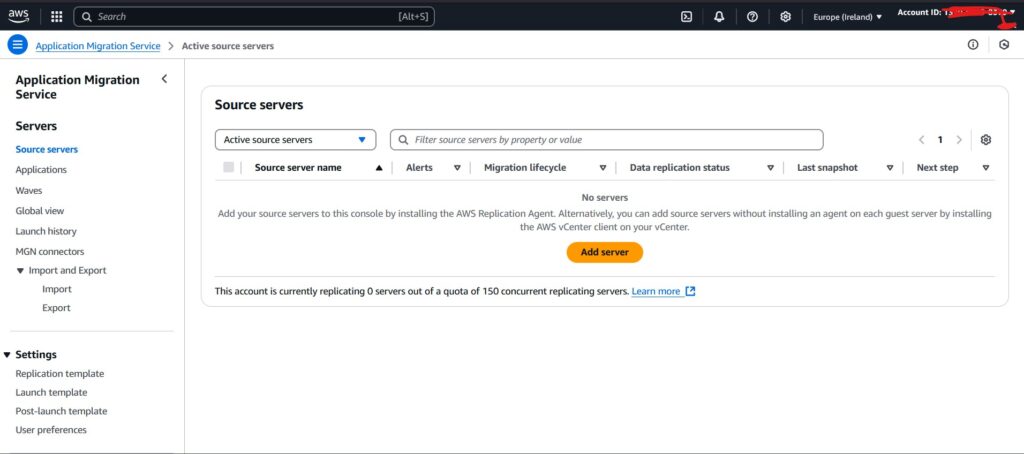Focus the Filter source servers input
The width and height of the screenshot is (1024, 454).
click(x=607, y=140)
